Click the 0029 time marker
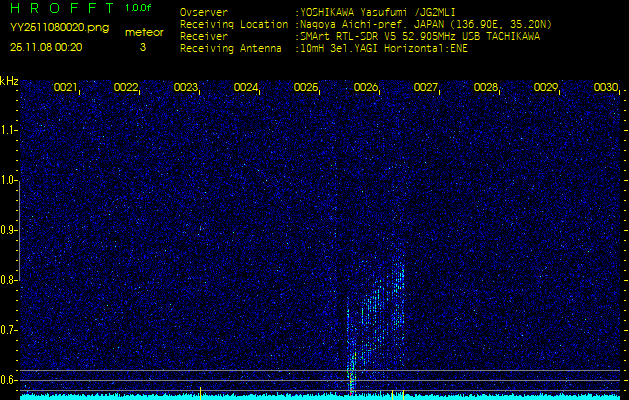This screenshot has width=629, height=400. click(x=546, y=87)
